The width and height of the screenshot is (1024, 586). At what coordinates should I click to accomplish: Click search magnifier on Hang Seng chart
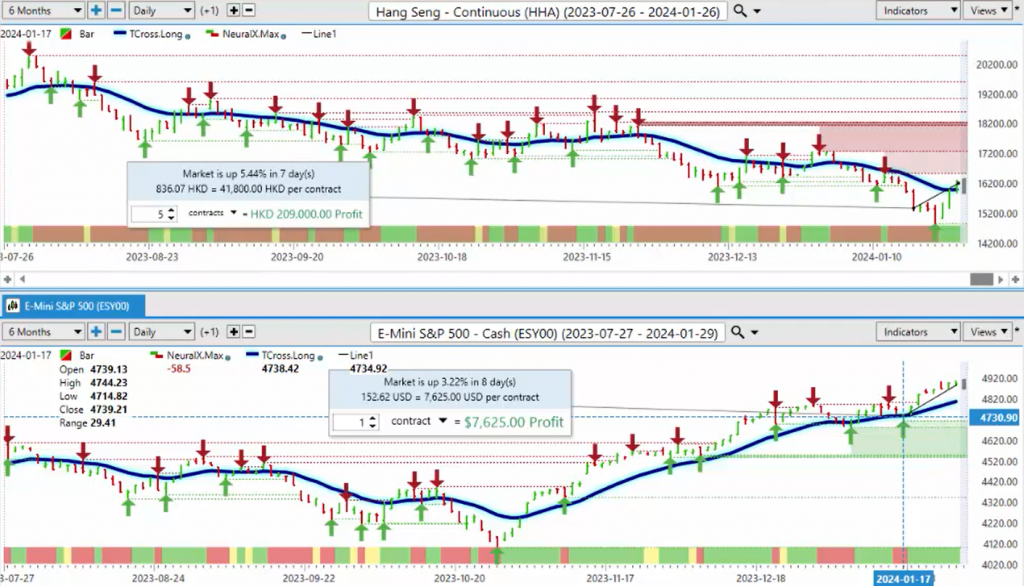[x=740, y=10]
